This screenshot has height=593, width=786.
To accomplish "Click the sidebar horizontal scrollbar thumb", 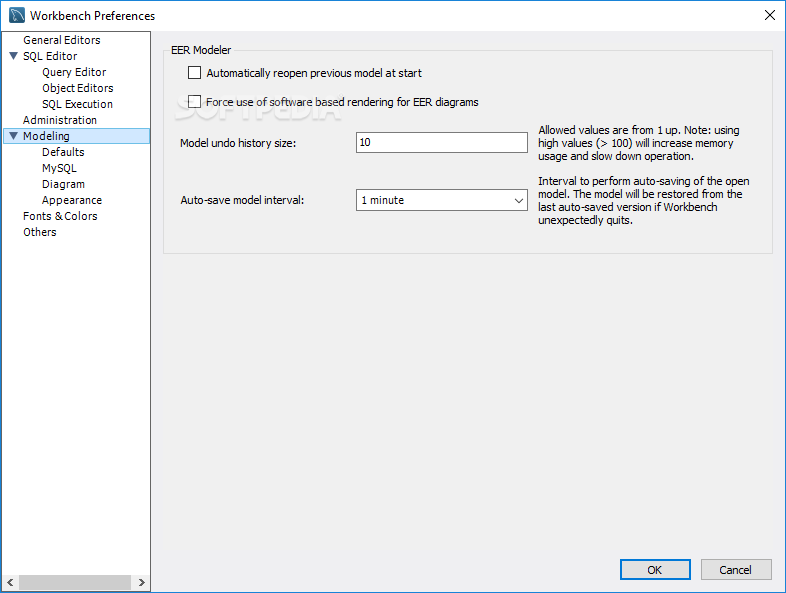I will [x=75, y=582].
